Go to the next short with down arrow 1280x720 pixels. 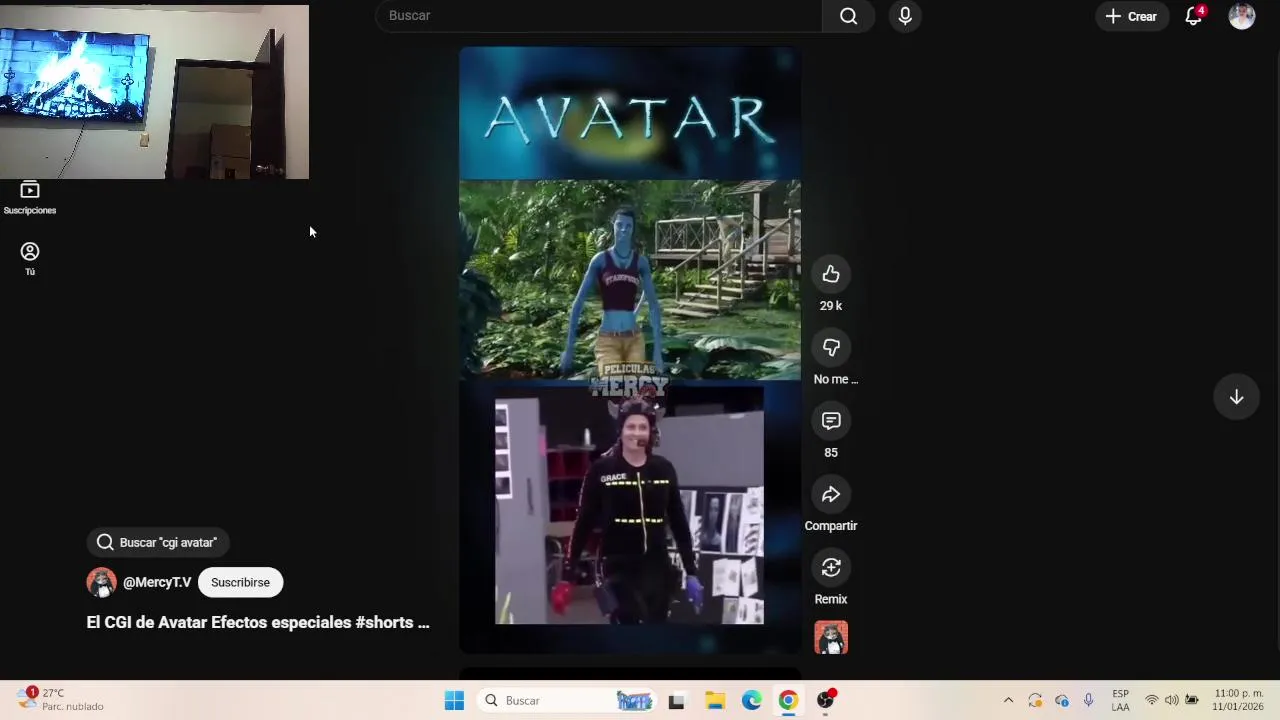point(1237,397)
